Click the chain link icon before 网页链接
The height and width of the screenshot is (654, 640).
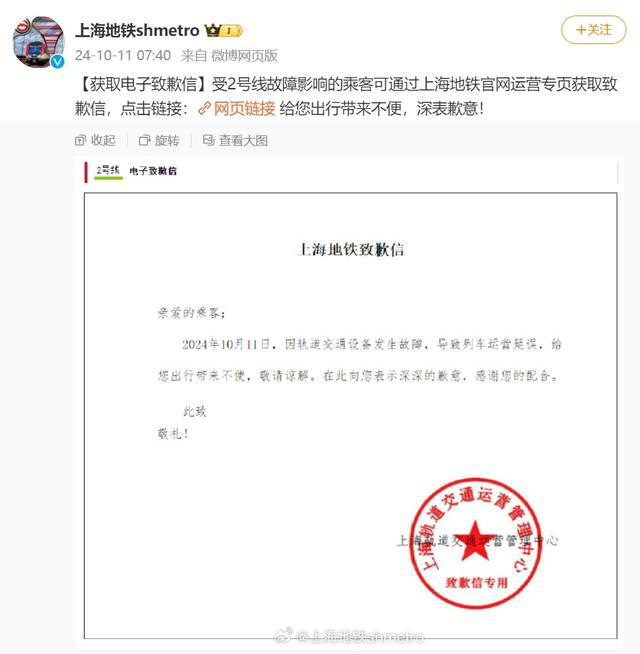pos(204,109)
